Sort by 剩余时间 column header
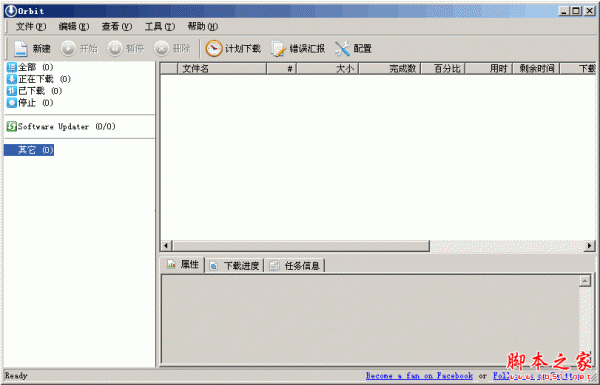The width and height of the screenshot is (600, 385). (x=536, y=69)
